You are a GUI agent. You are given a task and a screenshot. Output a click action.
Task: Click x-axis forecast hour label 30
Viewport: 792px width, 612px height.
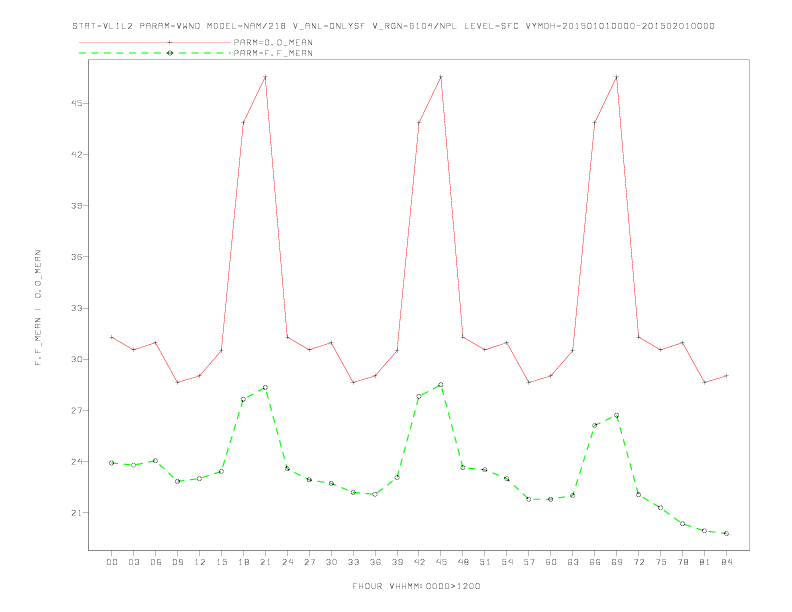[x=331, y=562]
